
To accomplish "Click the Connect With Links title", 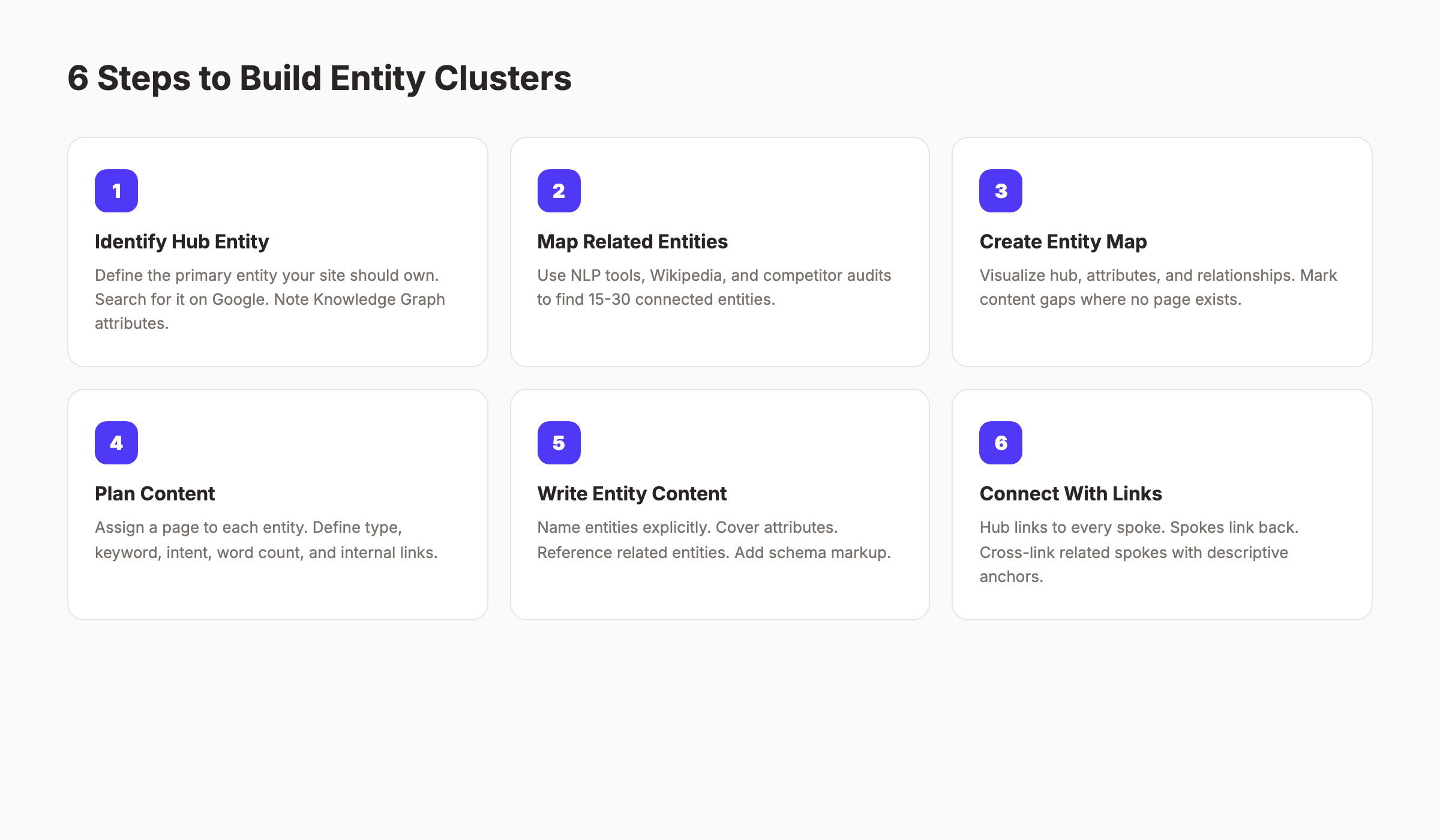I will (1070, 493).
